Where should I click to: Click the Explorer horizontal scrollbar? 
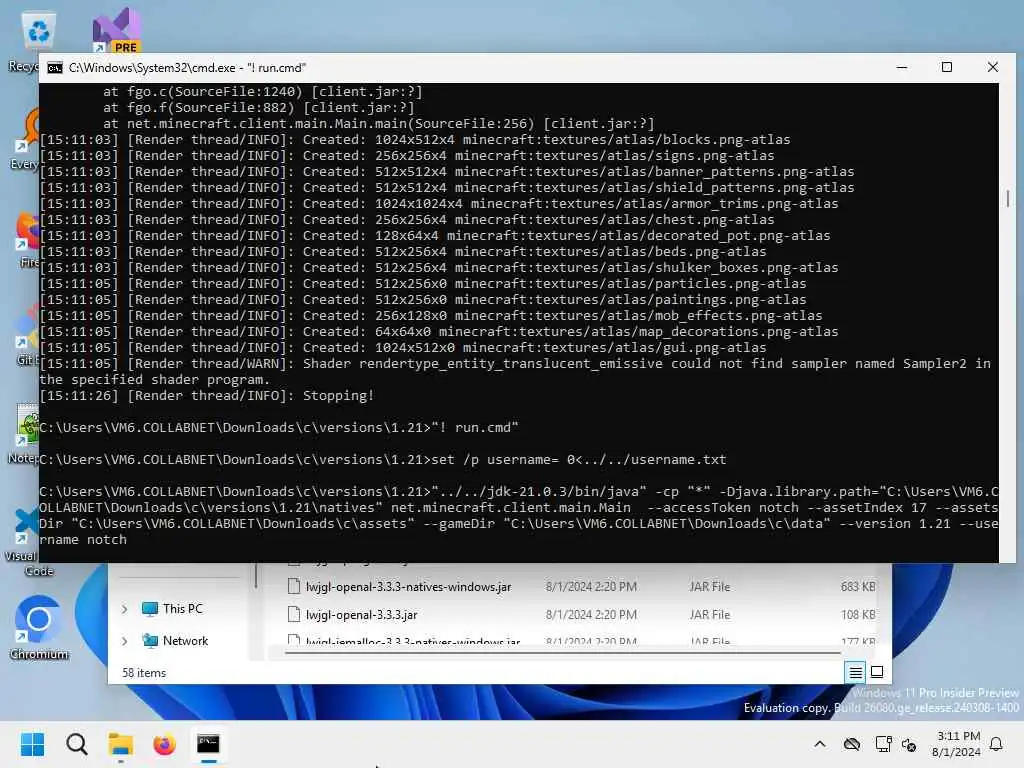(x=563, y=652)
